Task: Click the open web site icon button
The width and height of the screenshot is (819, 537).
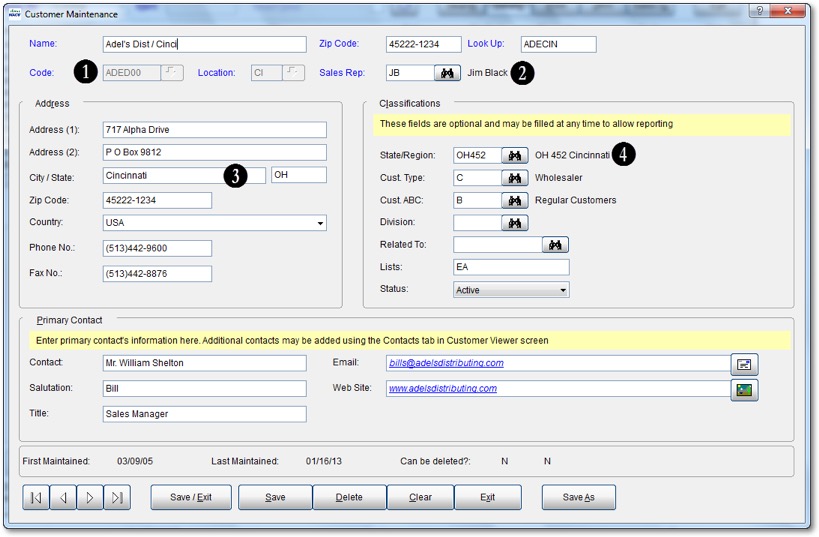Action: point(744,390)
